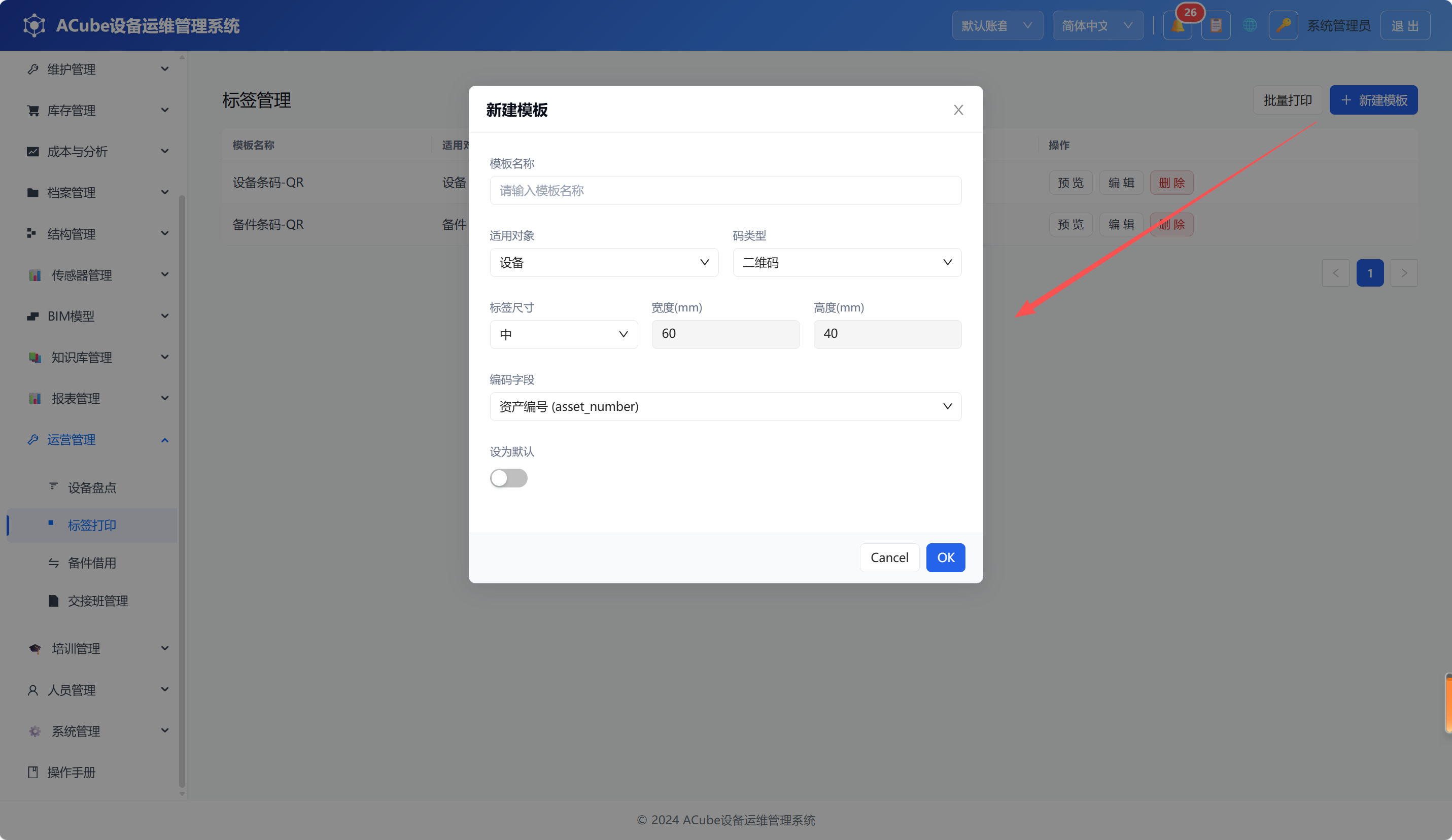Open the 码类型 dropdown showing 二维码
Viewport: 1452px width, 840px height.
pyautogui.click(x=847, y=263)
